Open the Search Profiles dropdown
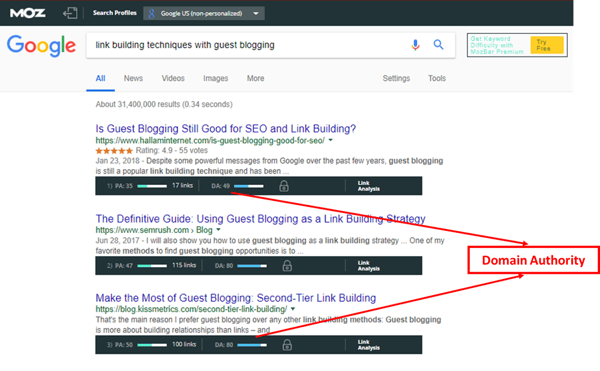 [204, 13]
